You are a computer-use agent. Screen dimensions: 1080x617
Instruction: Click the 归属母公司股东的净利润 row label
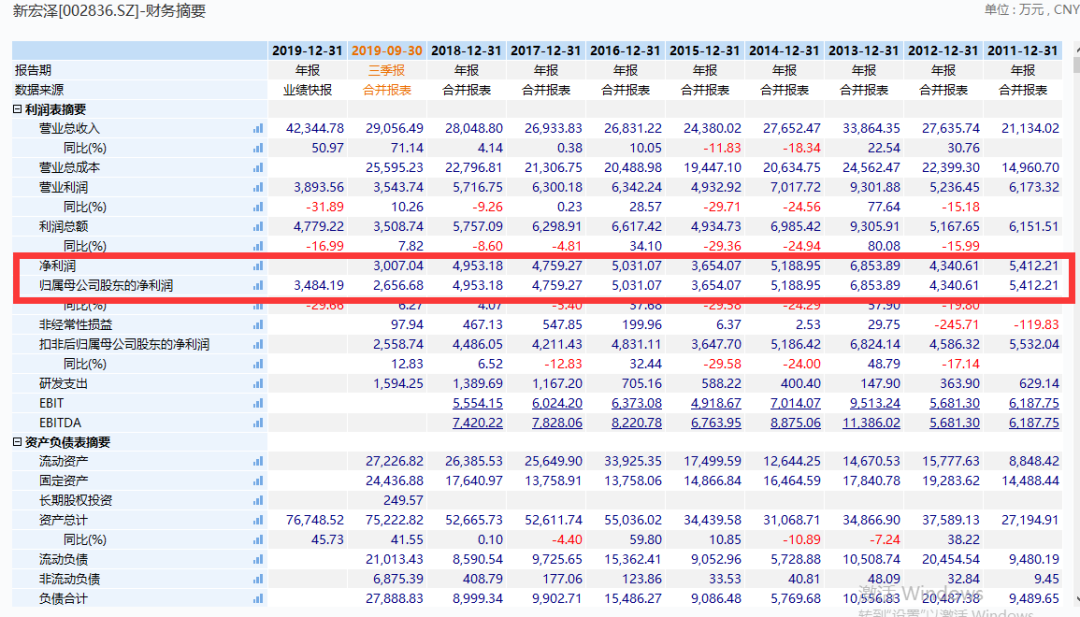point(106,286)
